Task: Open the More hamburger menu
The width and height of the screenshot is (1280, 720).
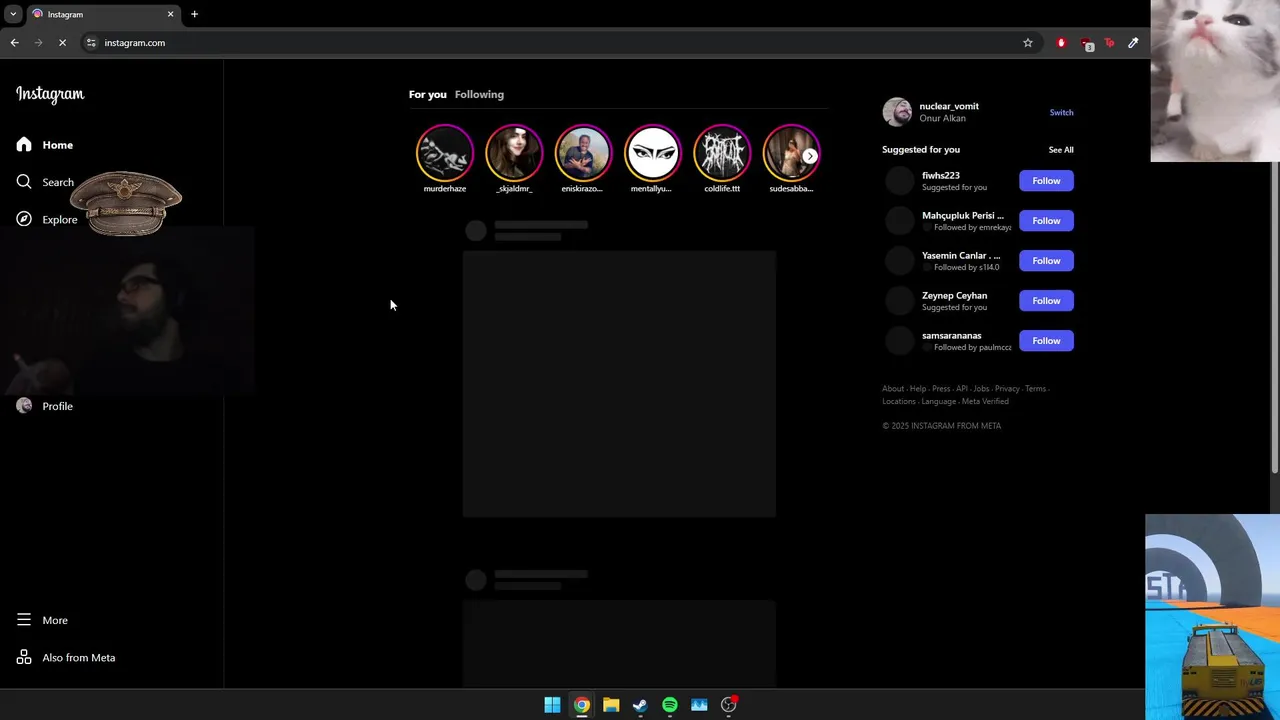Action: click(x=42, y=620)
